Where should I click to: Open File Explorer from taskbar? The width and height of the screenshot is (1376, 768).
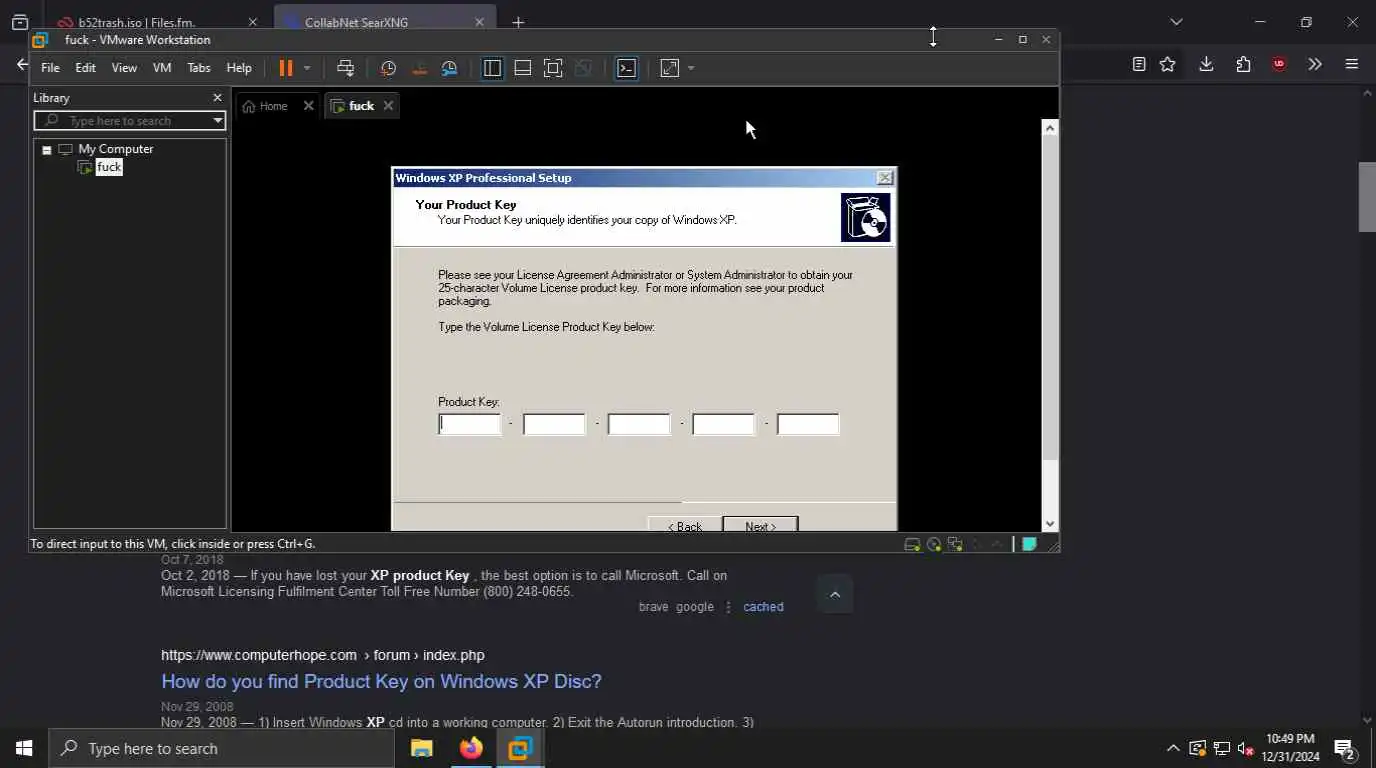point(422,748)
